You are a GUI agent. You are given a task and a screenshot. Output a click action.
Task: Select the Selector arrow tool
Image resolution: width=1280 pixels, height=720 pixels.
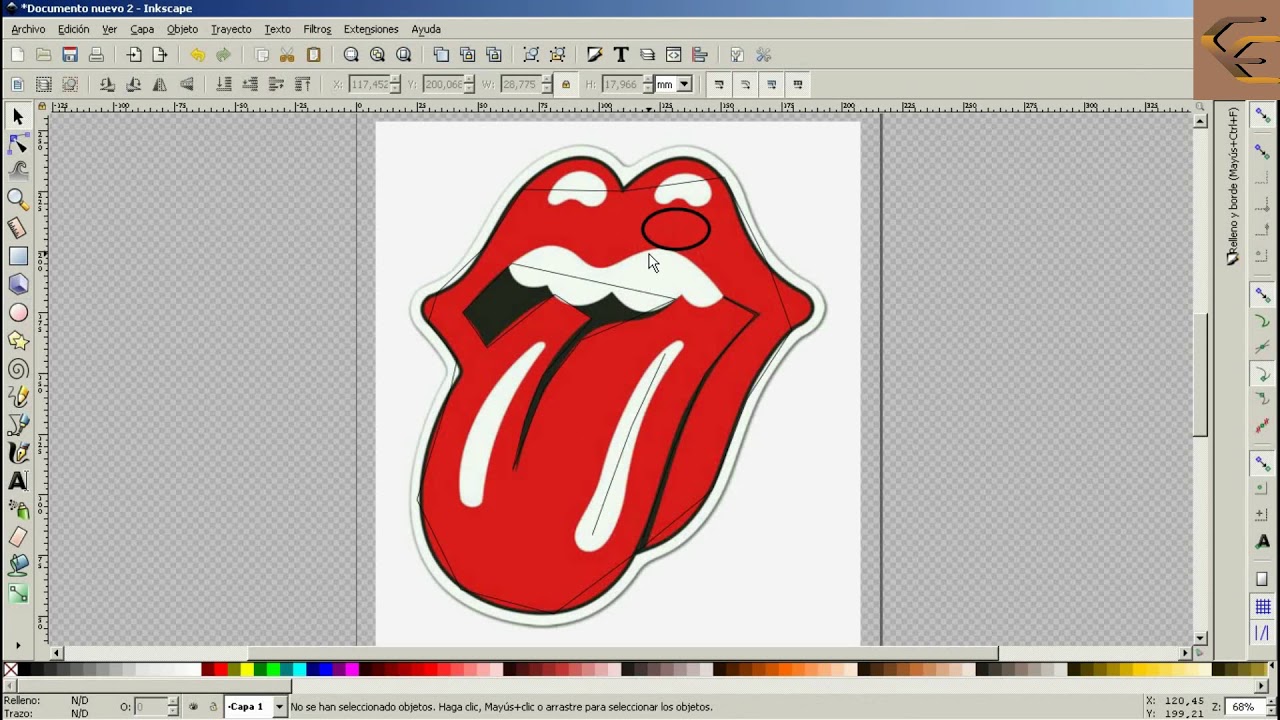click(18, 117)
